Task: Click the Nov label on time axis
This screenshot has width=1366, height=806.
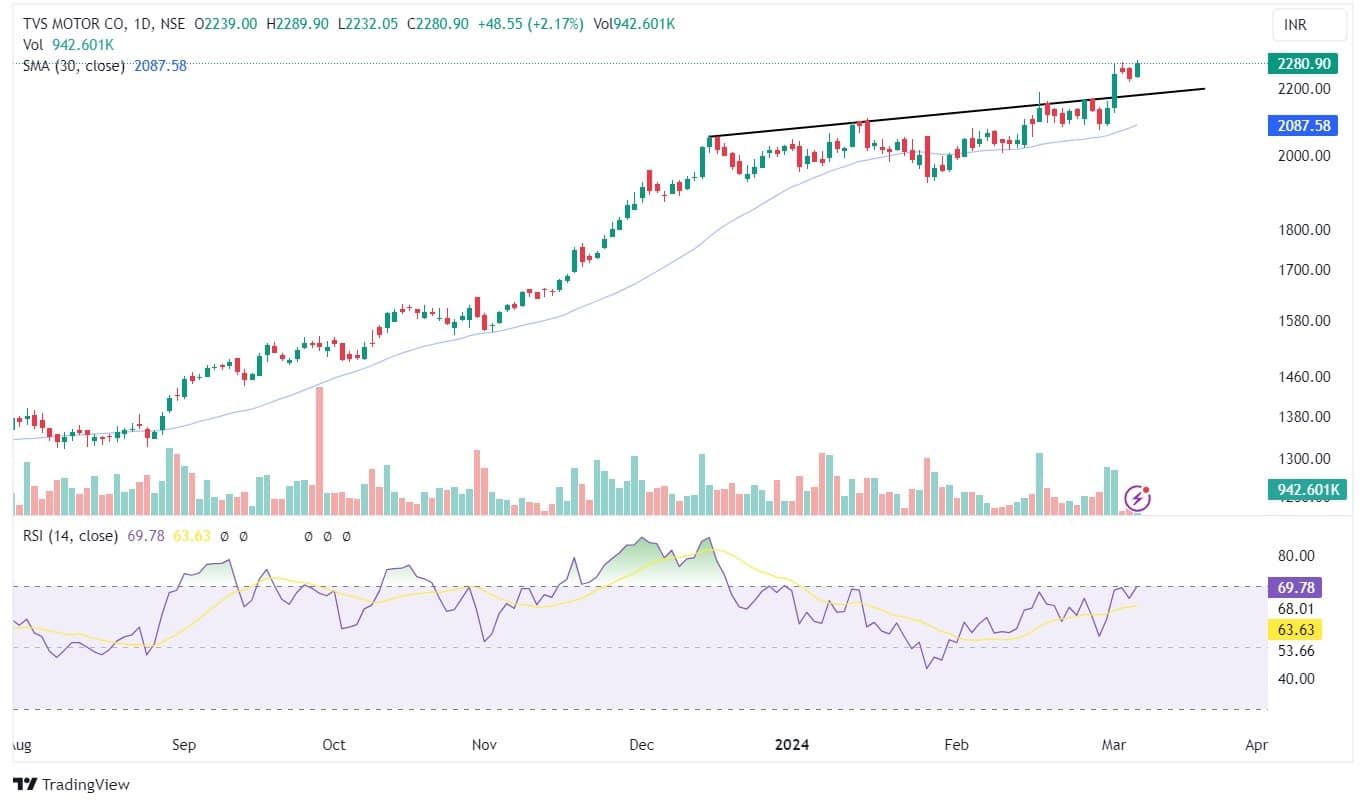Action: pyautogui.click(x=484, y=745)
